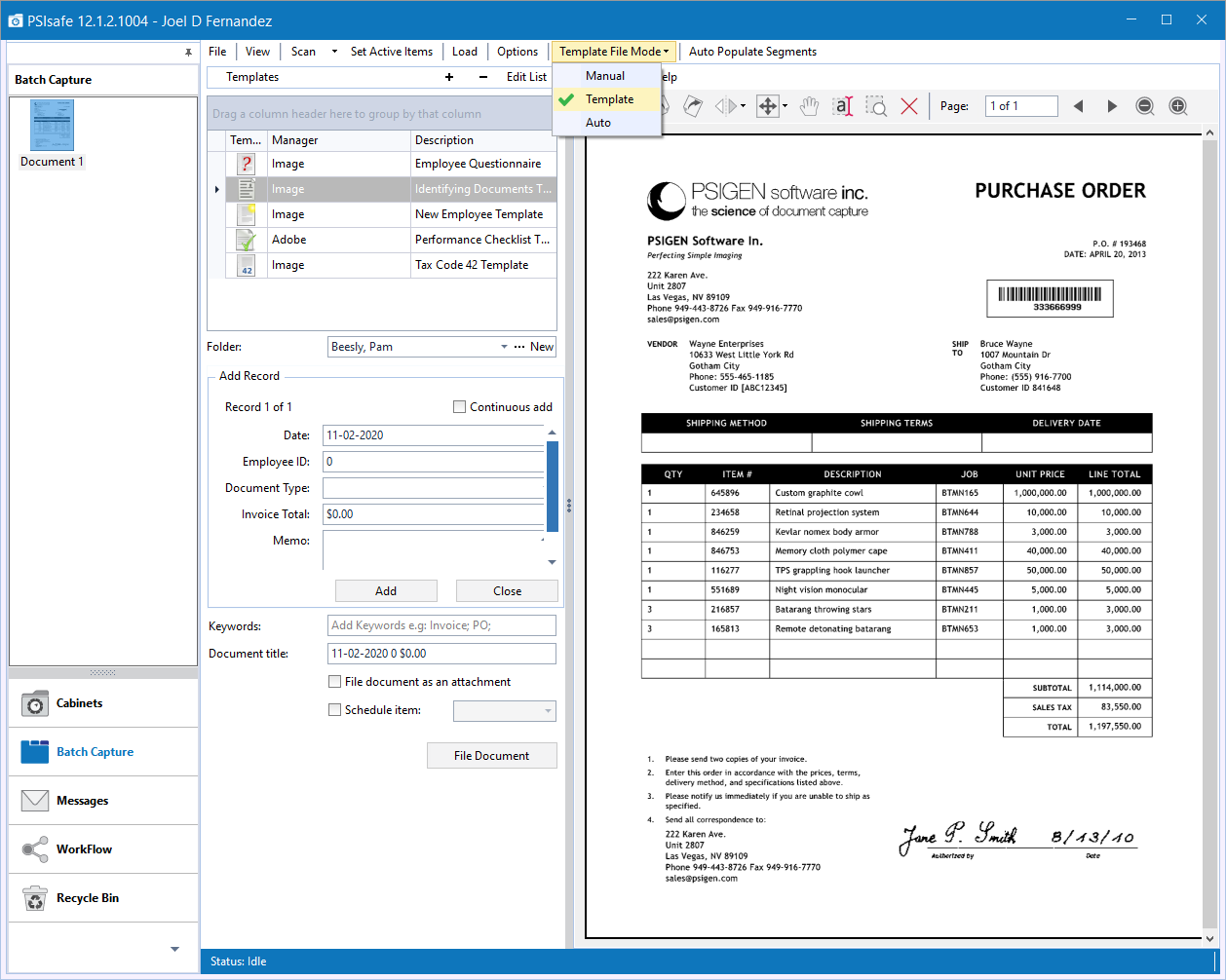
Task: Click the Close button in Add Record
Action: 507,591
